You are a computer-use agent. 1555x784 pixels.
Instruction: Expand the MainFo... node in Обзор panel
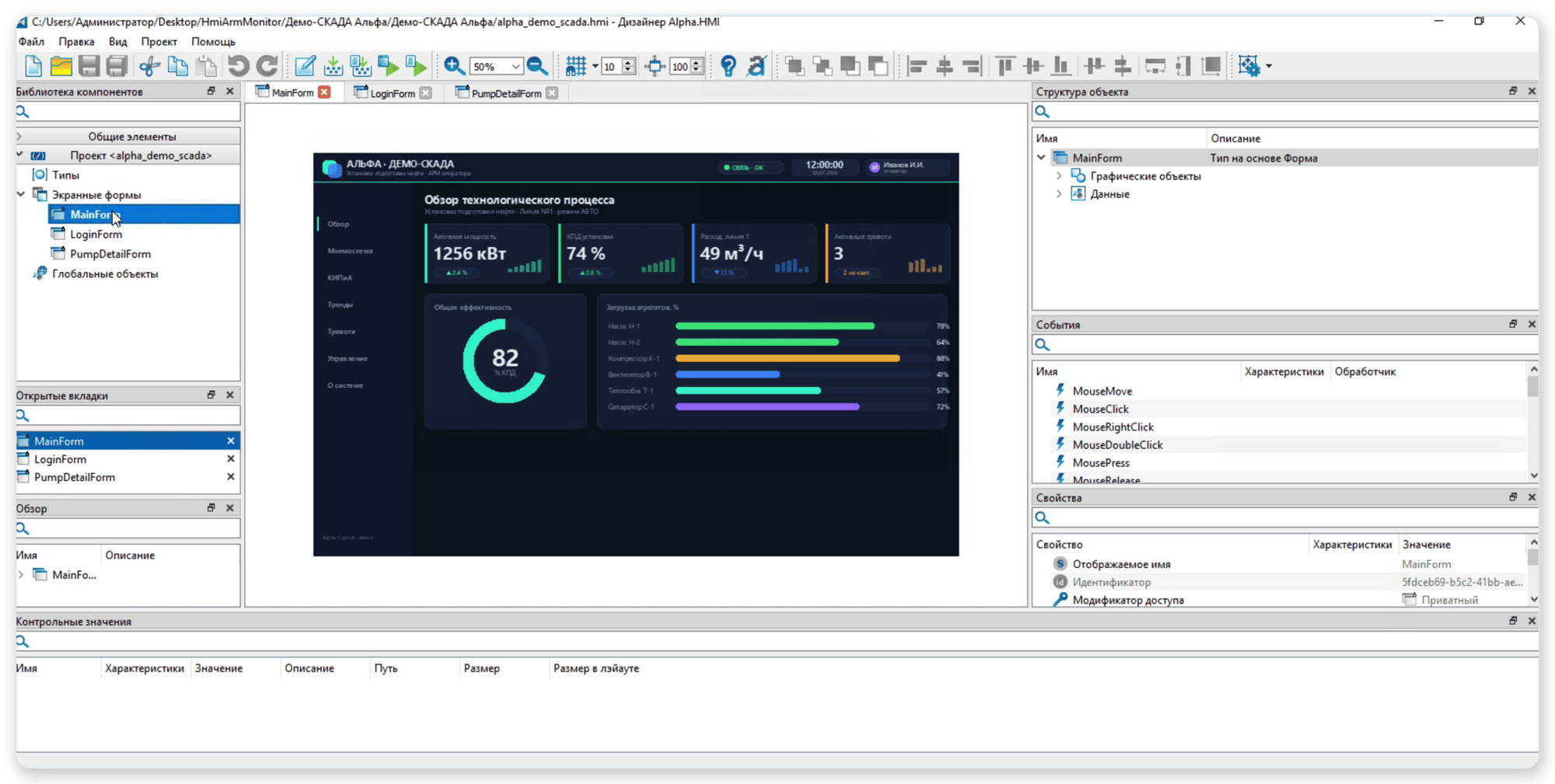[21, 574]
